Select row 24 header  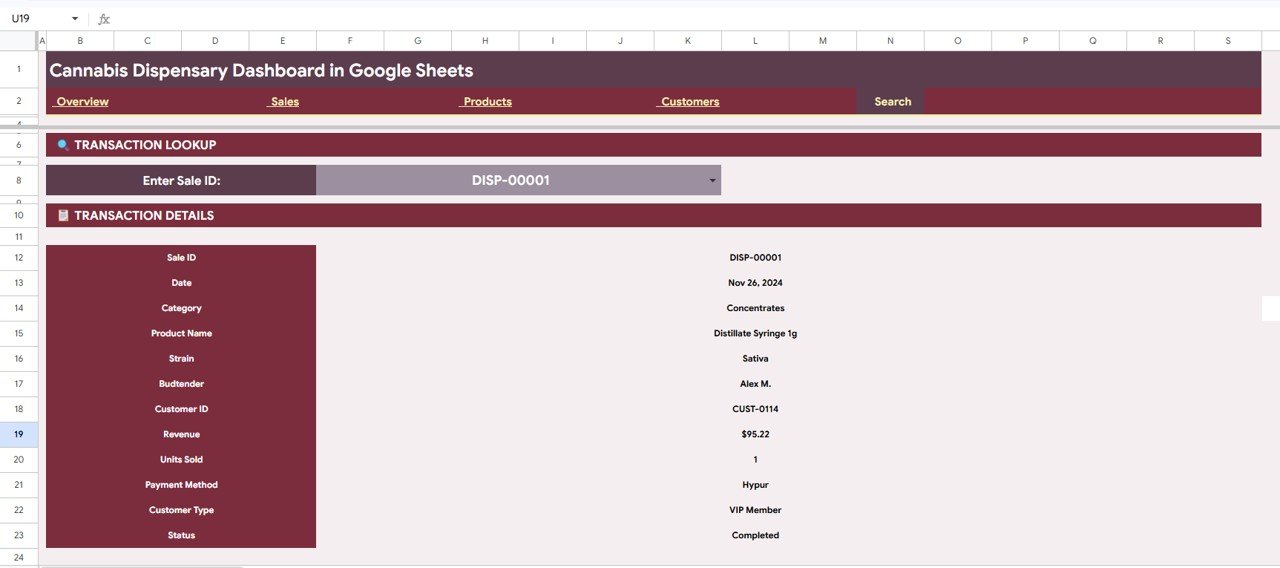pos(19,557)
